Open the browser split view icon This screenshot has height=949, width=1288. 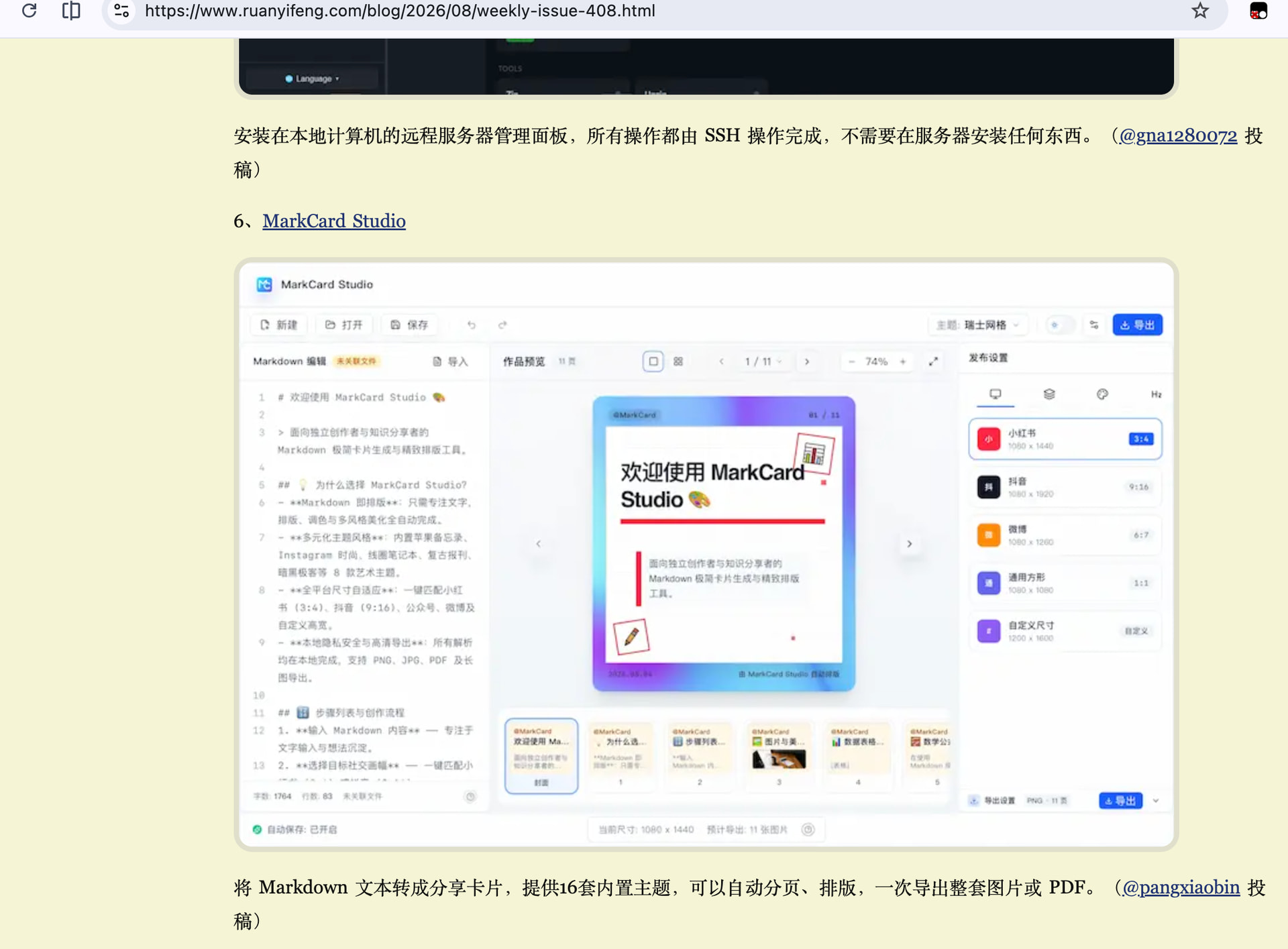(71, 11)
